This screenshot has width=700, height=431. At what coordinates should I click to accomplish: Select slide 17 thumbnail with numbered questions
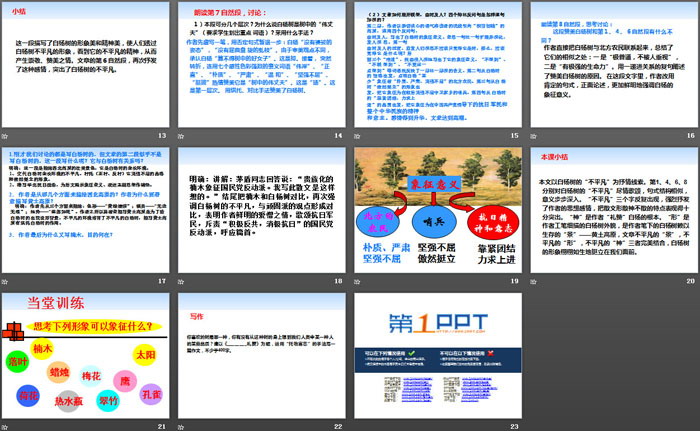(85, 210)
